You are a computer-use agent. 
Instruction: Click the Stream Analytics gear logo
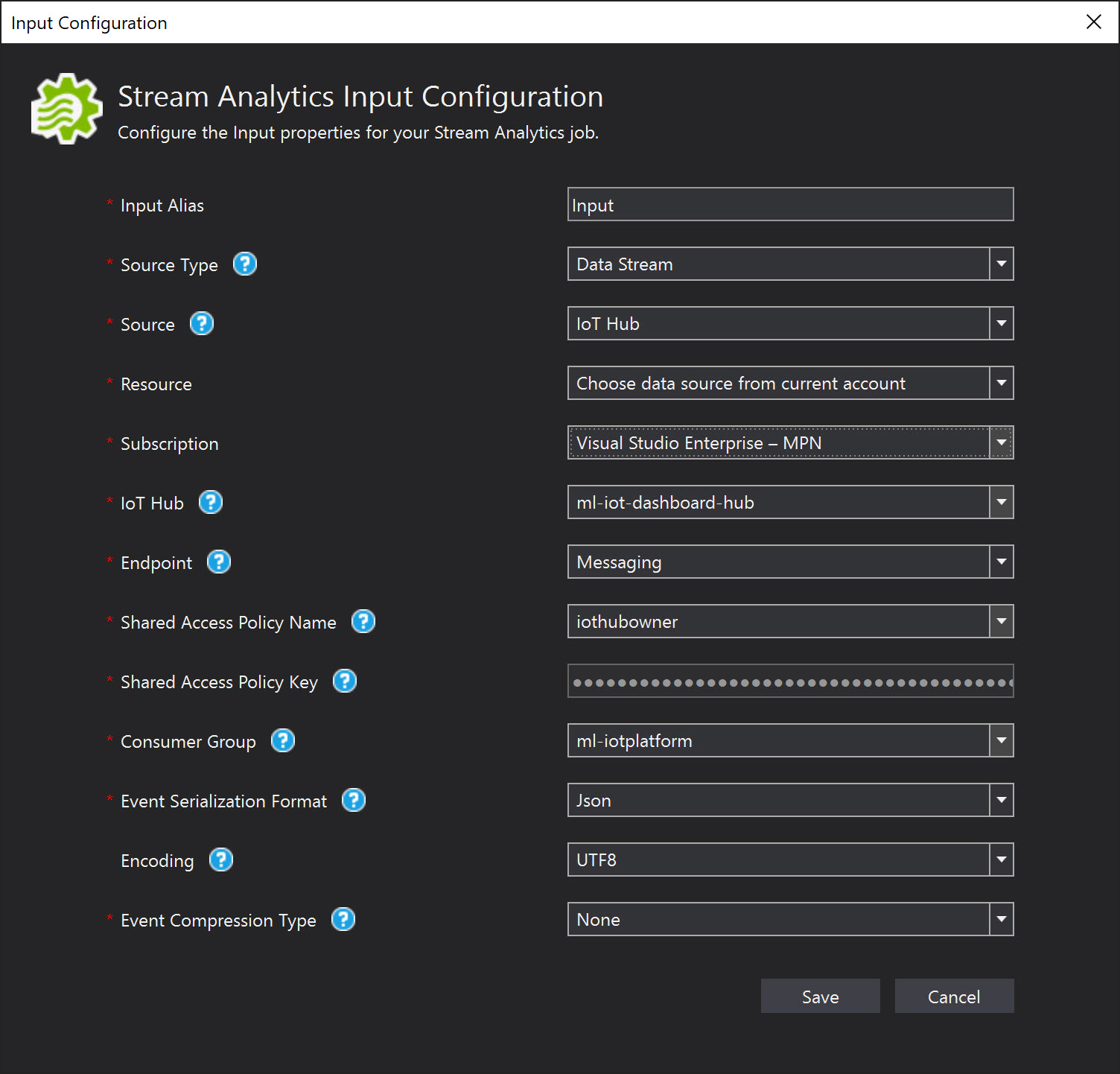tap(66, 109)
